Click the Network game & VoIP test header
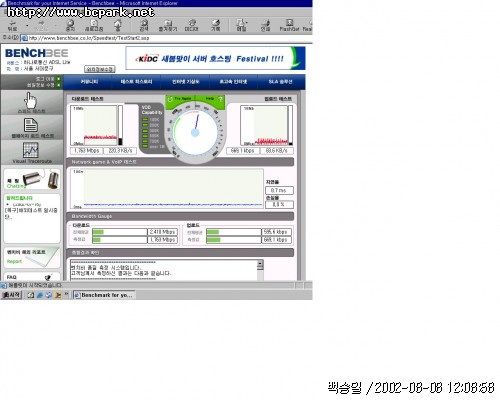Viewport: 500px width, 400px height. pos(180,162)
